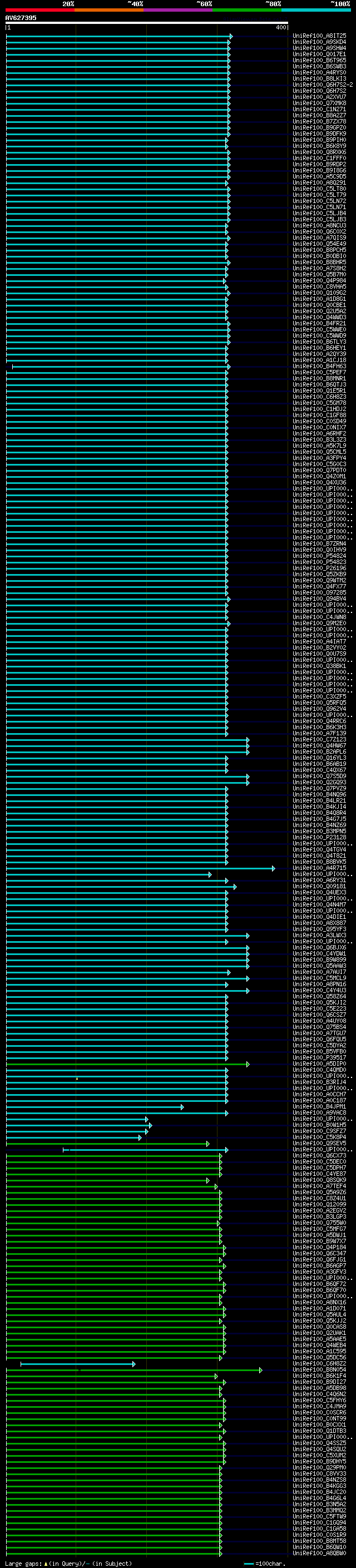Click the Large gaps legend text
Image resolution: width=356 pixels, height=1568 pixels.
coord(68,1563)
